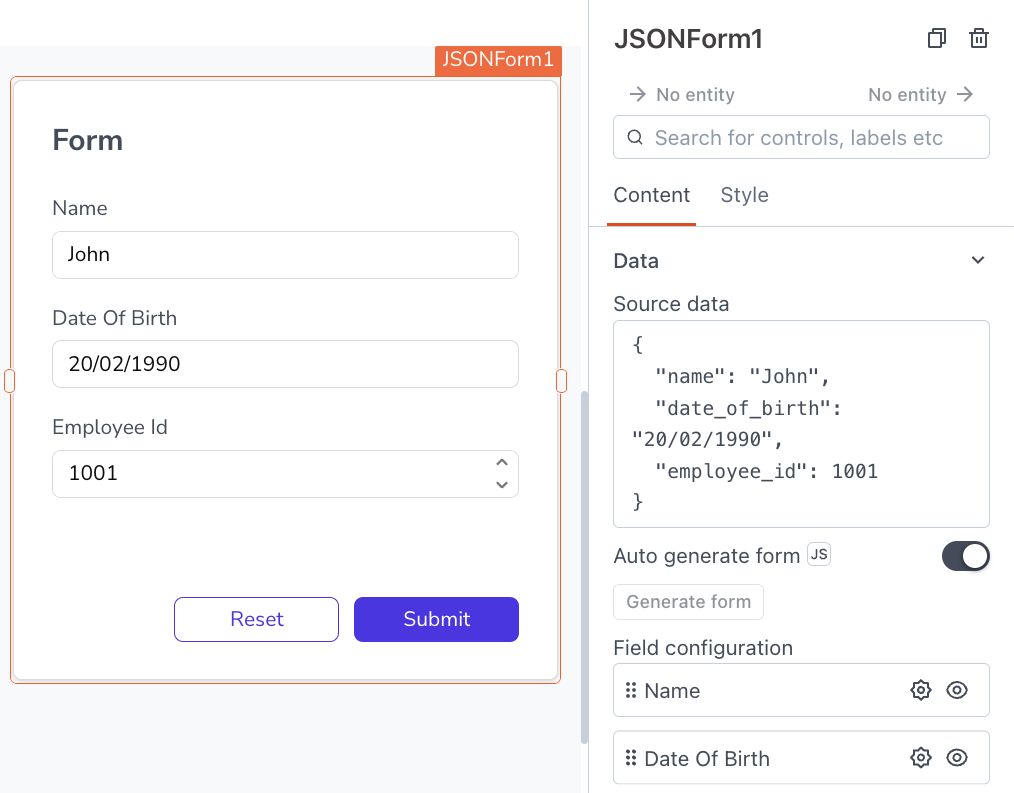Hide the Name field with eye icon
This screenshot has width=1014, height=793.
(957, 690)
